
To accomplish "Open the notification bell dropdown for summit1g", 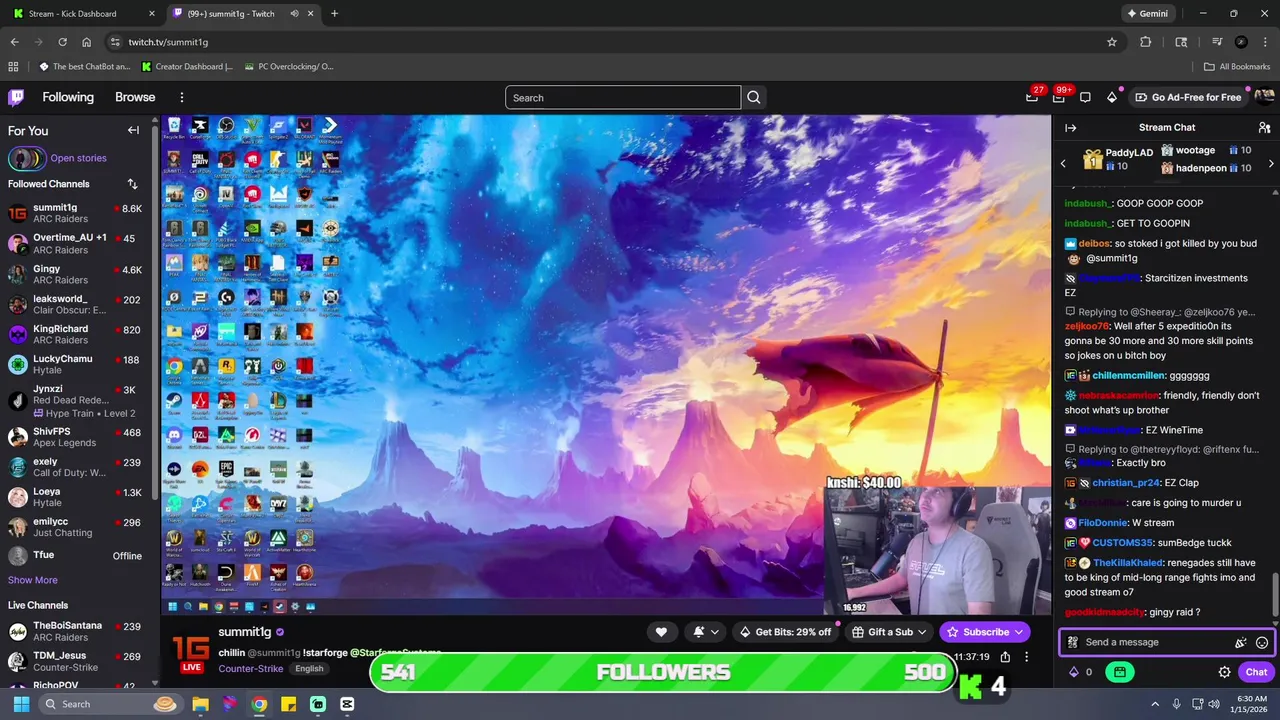I will (x=704, y=632).
